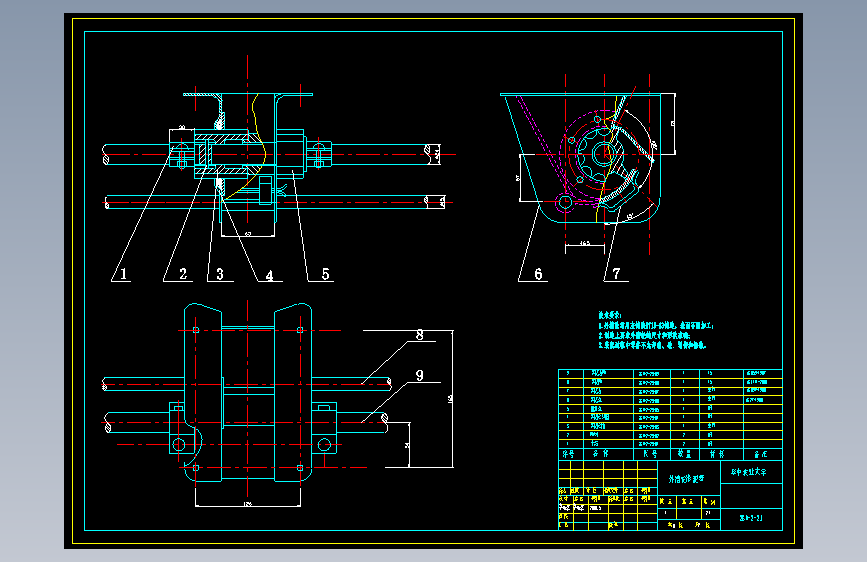867x562 pixels.
Task: Click the tall vertical dimension line in plan view
Action: 452,399
